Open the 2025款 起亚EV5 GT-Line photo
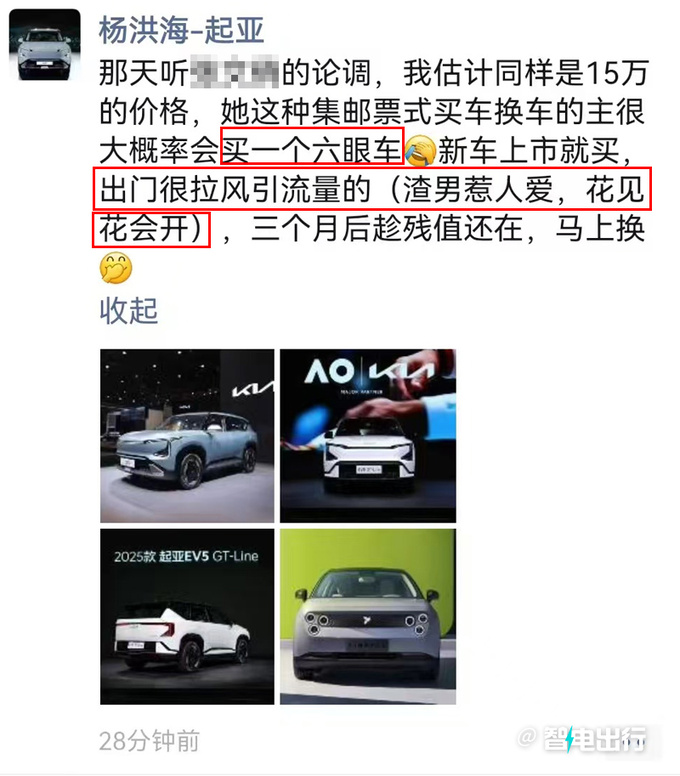Image resolution: width=680 pixels, height=776 pixels. coord(187,617)
